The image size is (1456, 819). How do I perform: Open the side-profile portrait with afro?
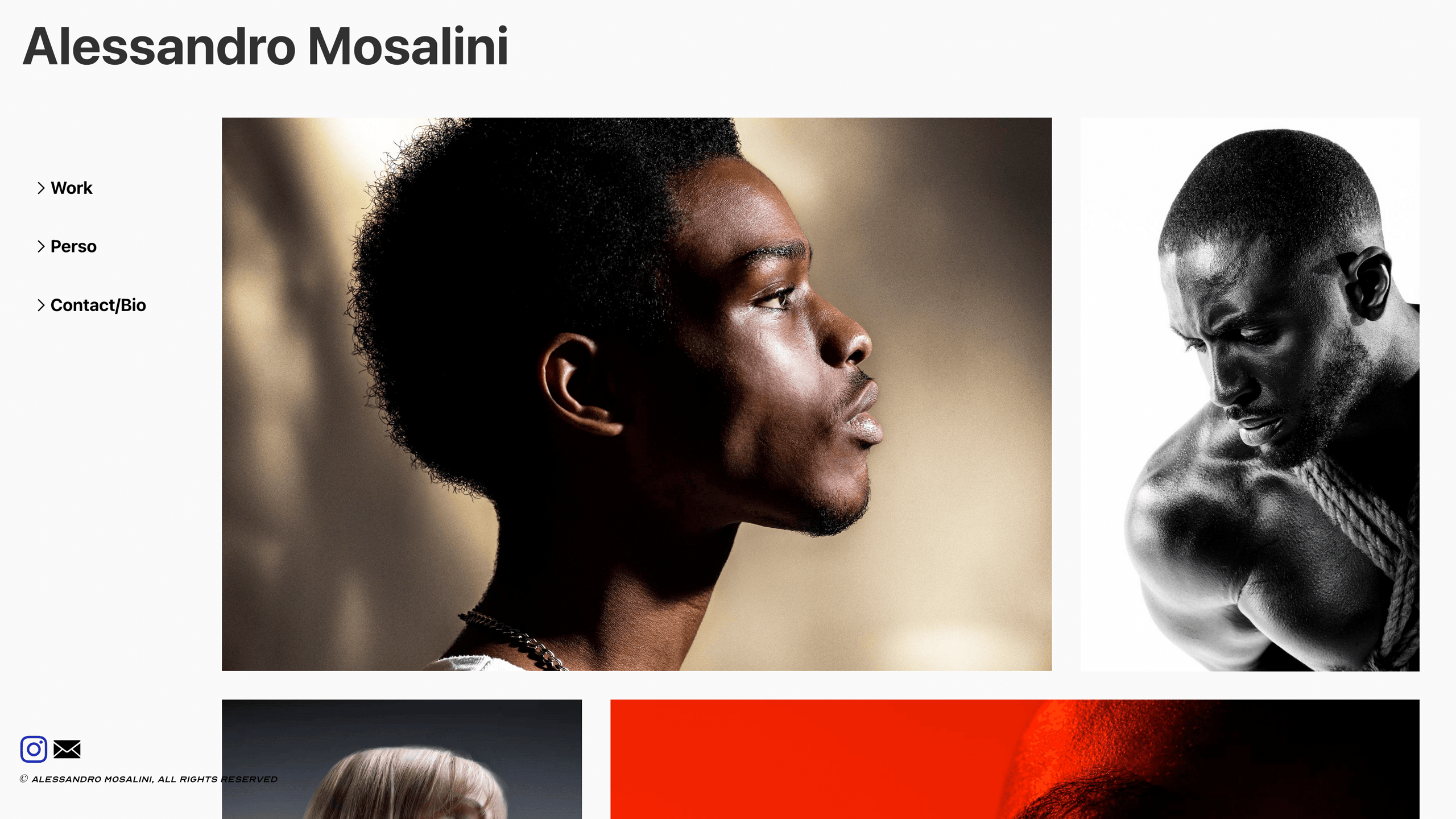pos(636,394)
